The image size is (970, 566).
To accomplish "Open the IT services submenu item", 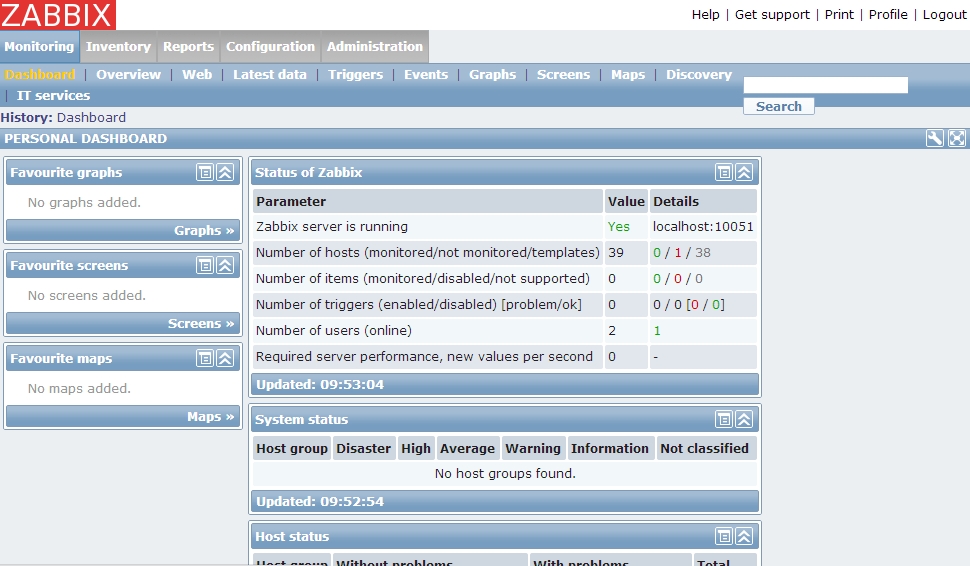I will point(53,95).
